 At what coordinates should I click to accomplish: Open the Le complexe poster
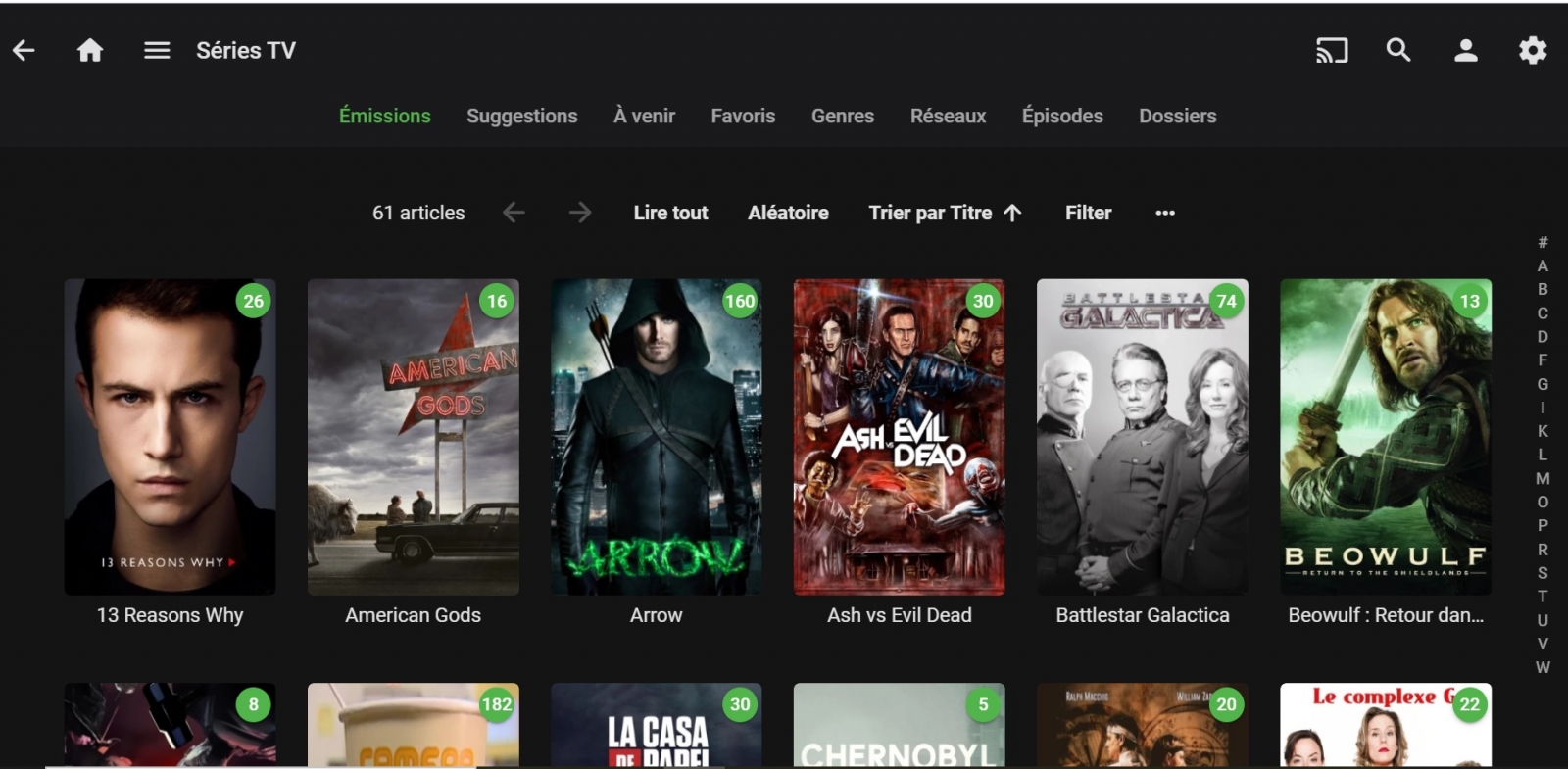tap(1386, 725)
